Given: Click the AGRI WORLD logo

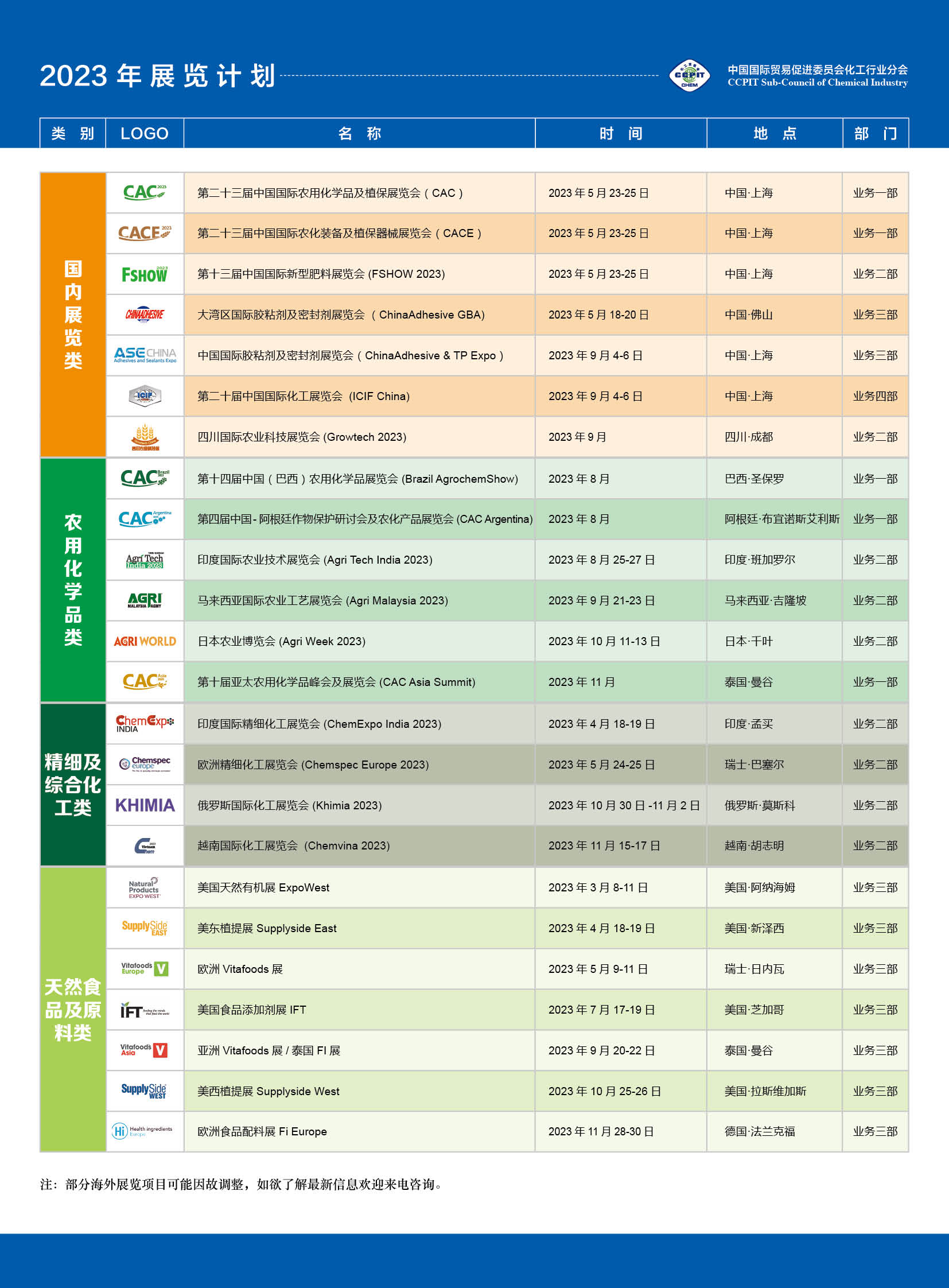Looking at the screenshot, I should [145, 641].
